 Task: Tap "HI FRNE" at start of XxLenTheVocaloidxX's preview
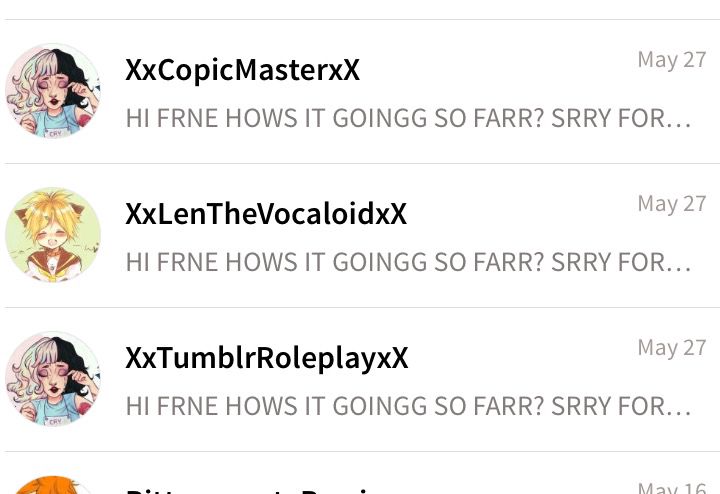pos(172,262)
